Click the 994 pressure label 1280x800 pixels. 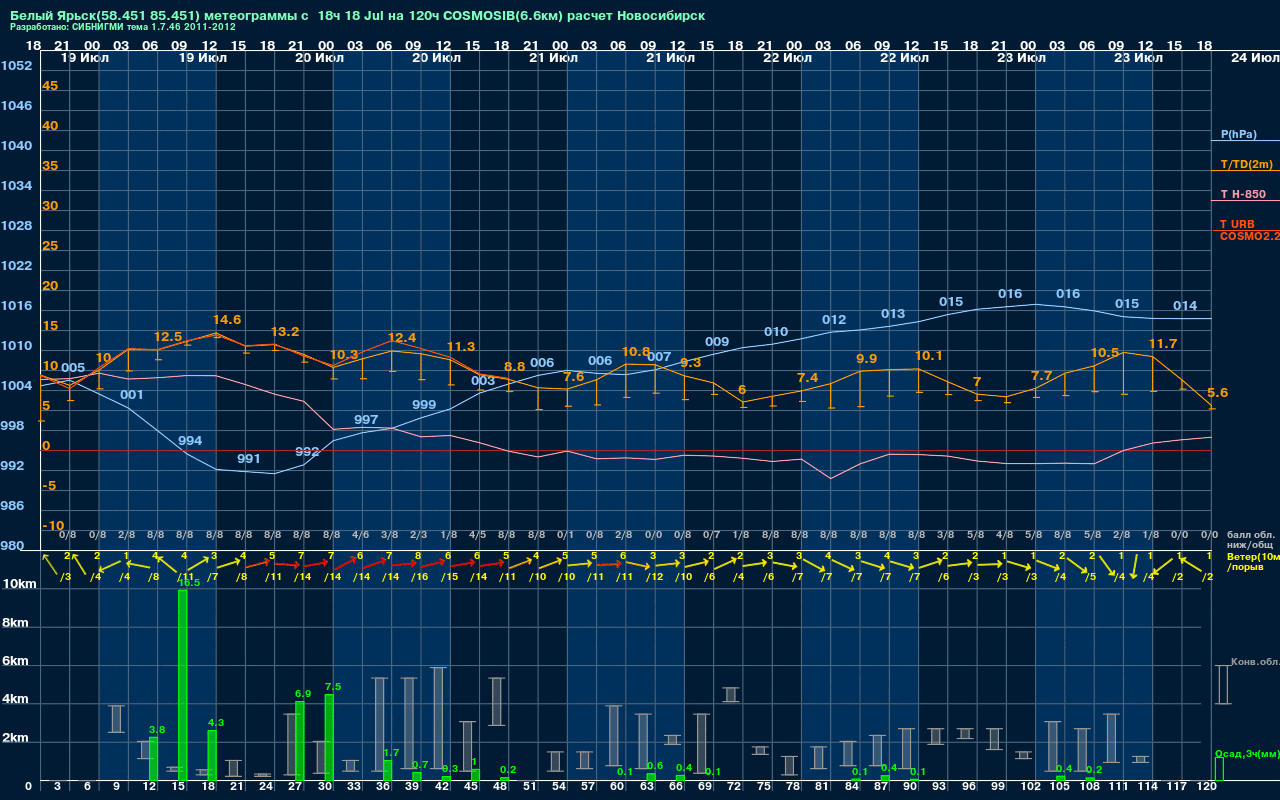tap(190, 441)
